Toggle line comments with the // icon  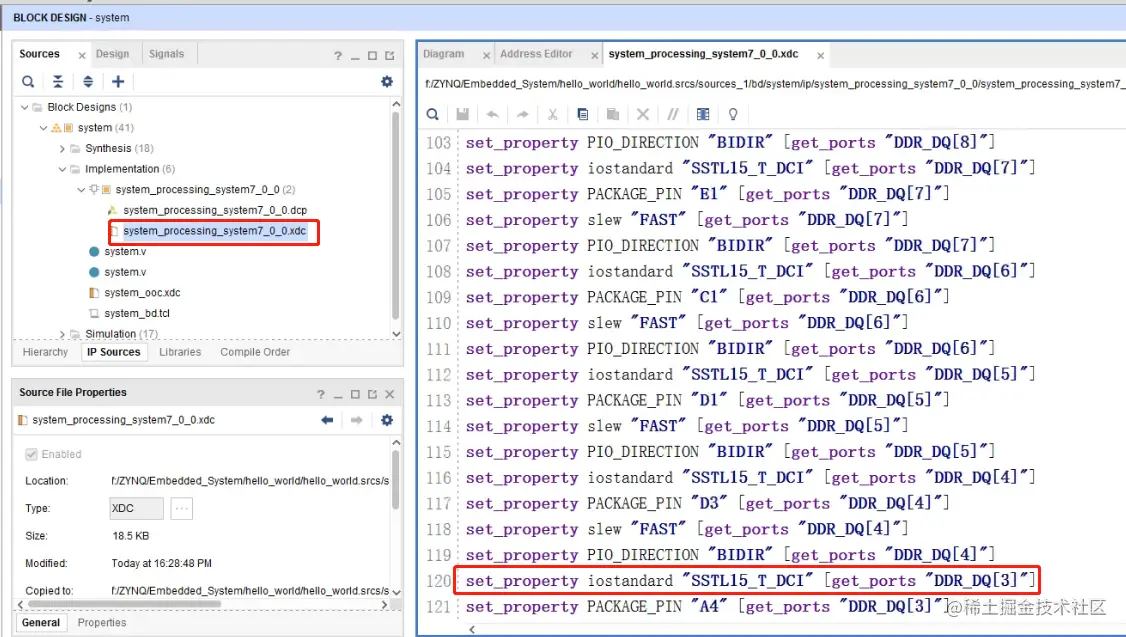[673, 114]
